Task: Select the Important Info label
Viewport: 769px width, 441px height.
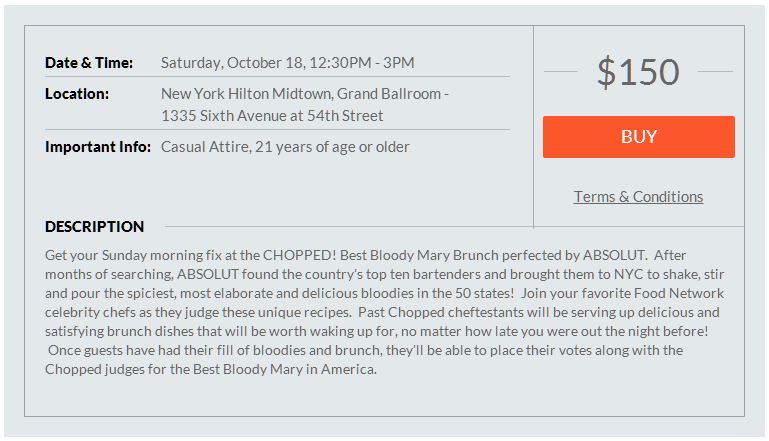Action: coord(98,147)
